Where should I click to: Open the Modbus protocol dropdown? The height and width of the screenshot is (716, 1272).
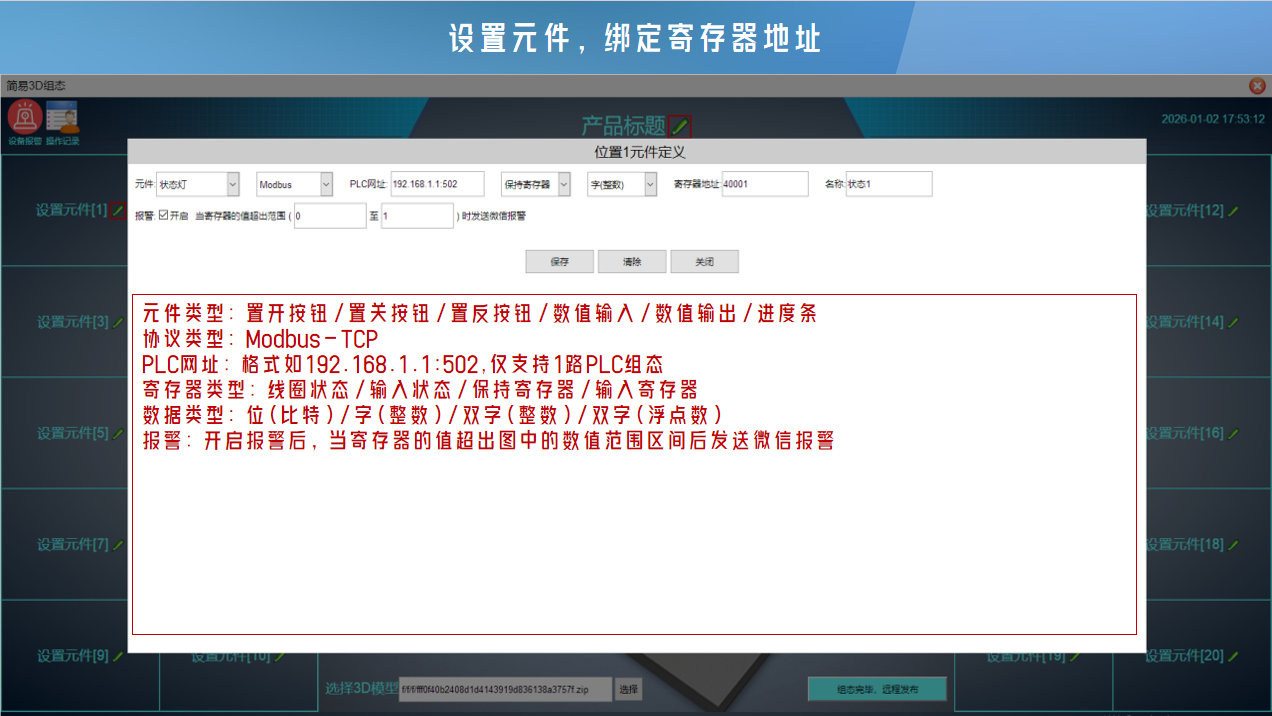(x=326, y=184)
